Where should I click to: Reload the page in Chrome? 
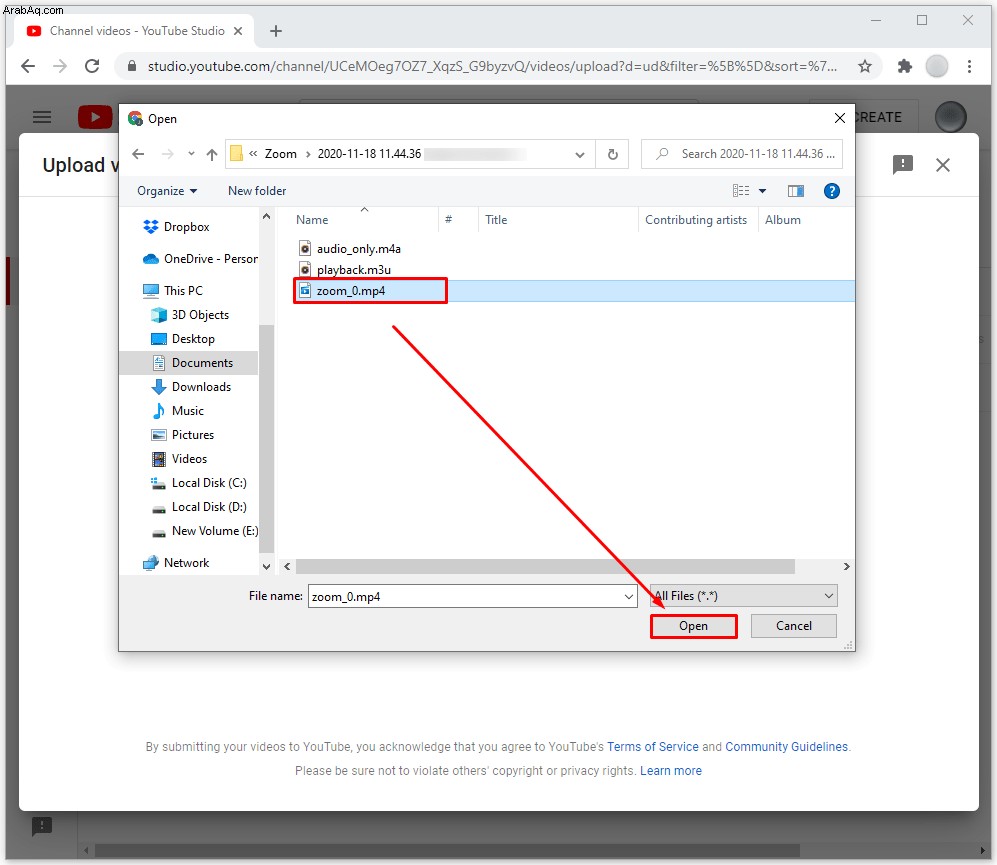92,66
